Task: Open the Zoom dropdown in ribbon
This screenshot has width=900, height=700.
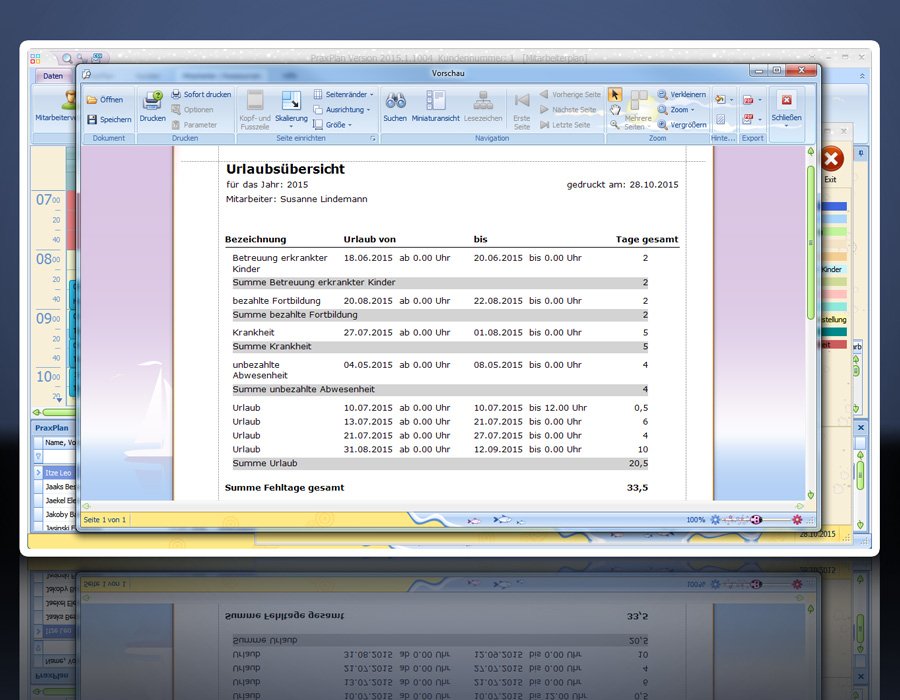Action: 676,110
